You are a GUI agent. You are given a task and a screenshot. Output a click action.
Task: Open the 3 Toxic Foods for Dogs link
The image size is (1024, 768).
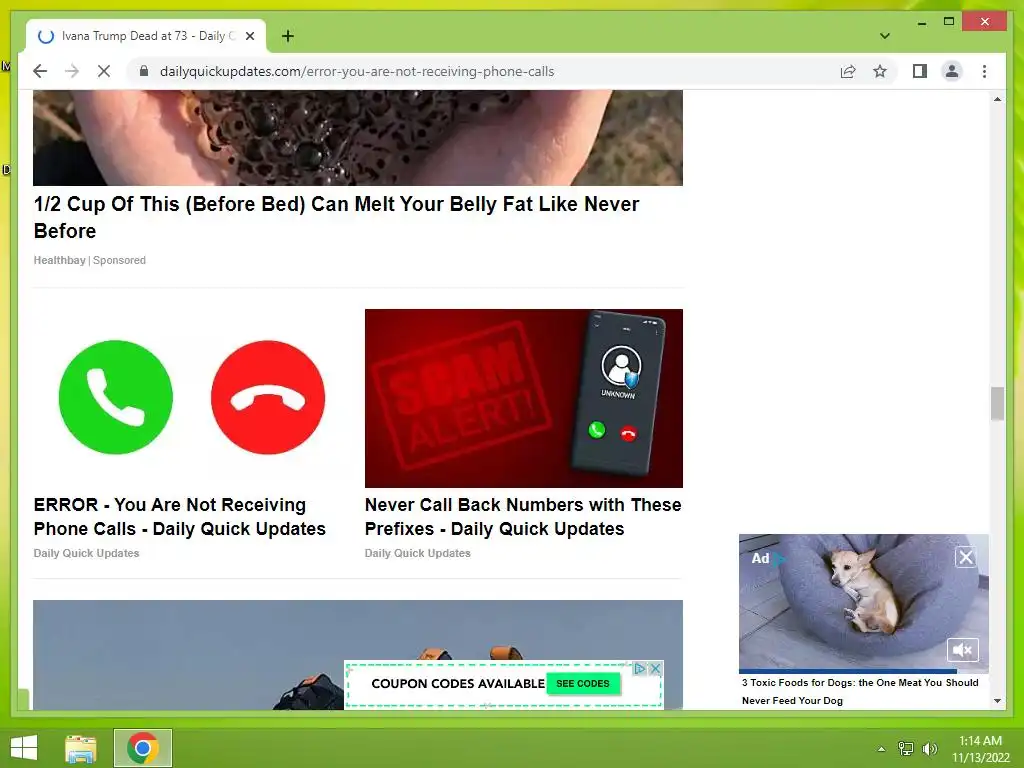[x=860, y=691]
